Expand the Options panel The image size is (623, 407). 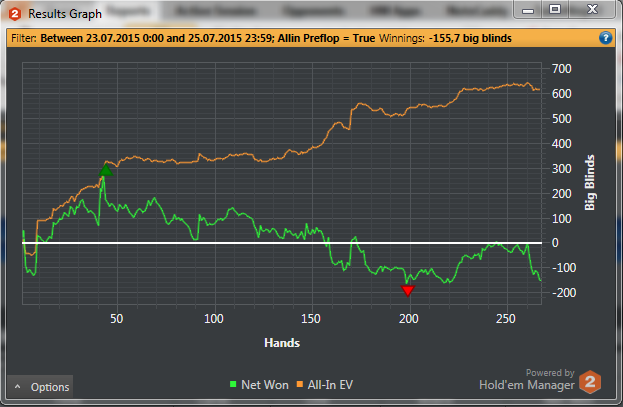[x=40, y=387]
